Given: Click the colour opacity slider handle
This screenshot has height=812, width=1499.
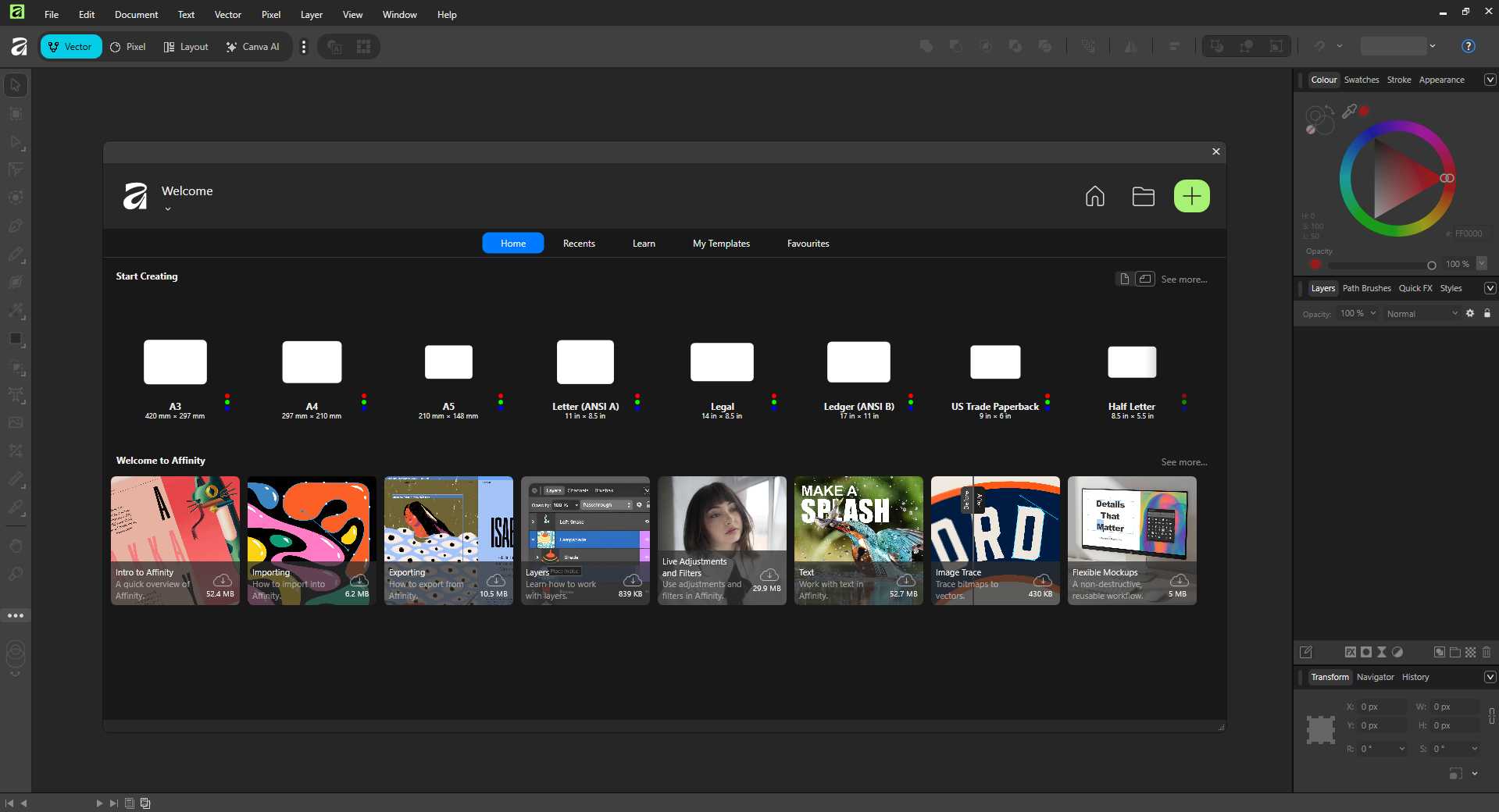Looking at the screenshot, I should [x=1432, y=265].
